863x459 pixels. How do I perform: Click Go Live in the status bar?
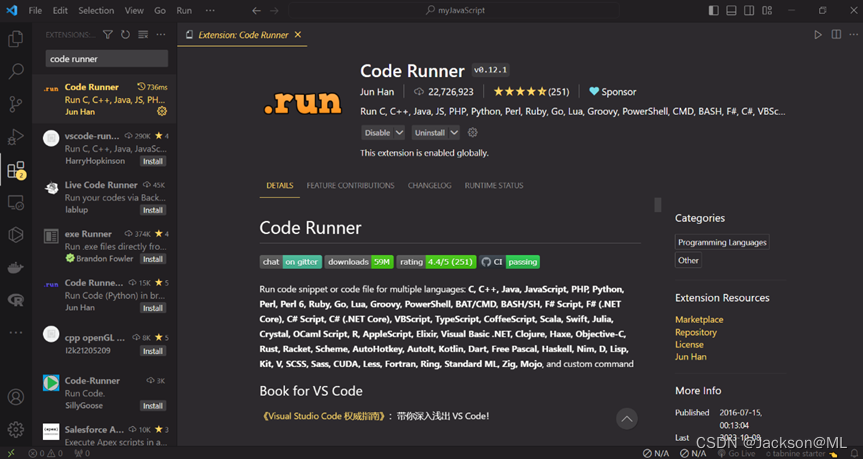(x=737, y=453)
